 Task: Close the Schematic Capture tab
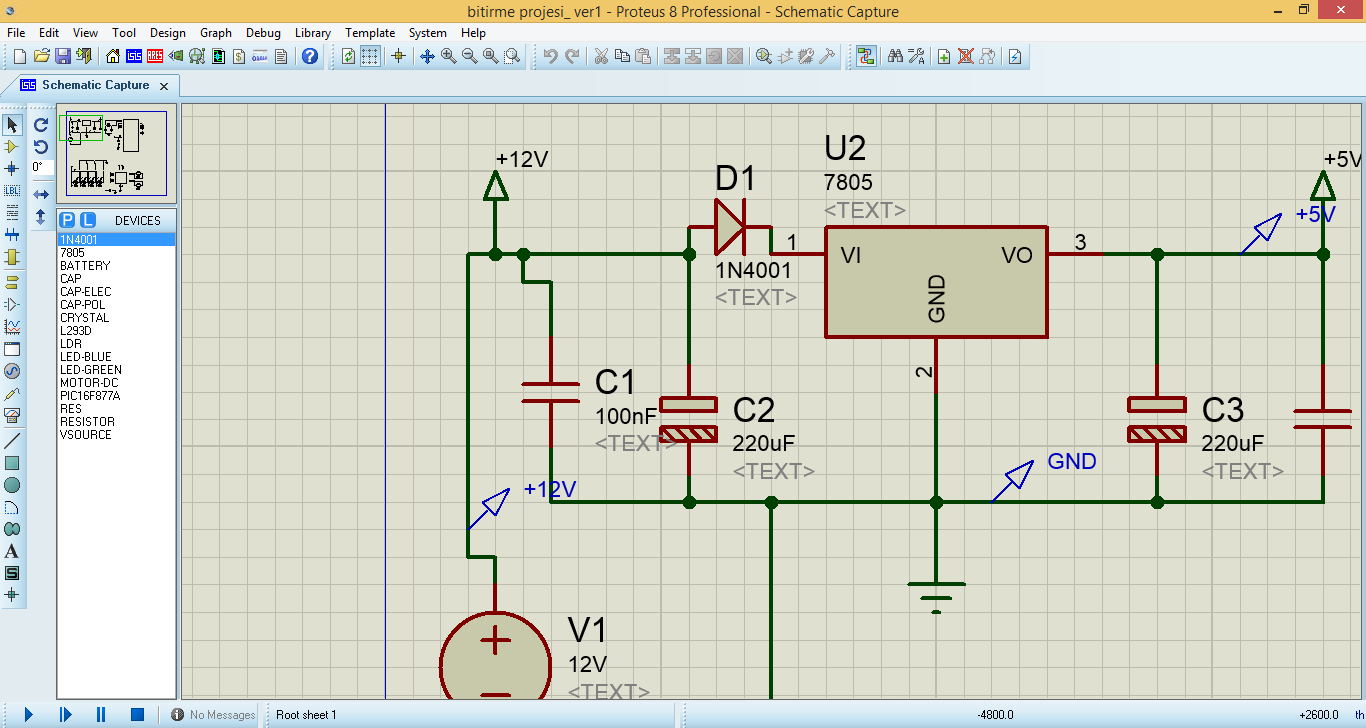[x=165, y=86]
